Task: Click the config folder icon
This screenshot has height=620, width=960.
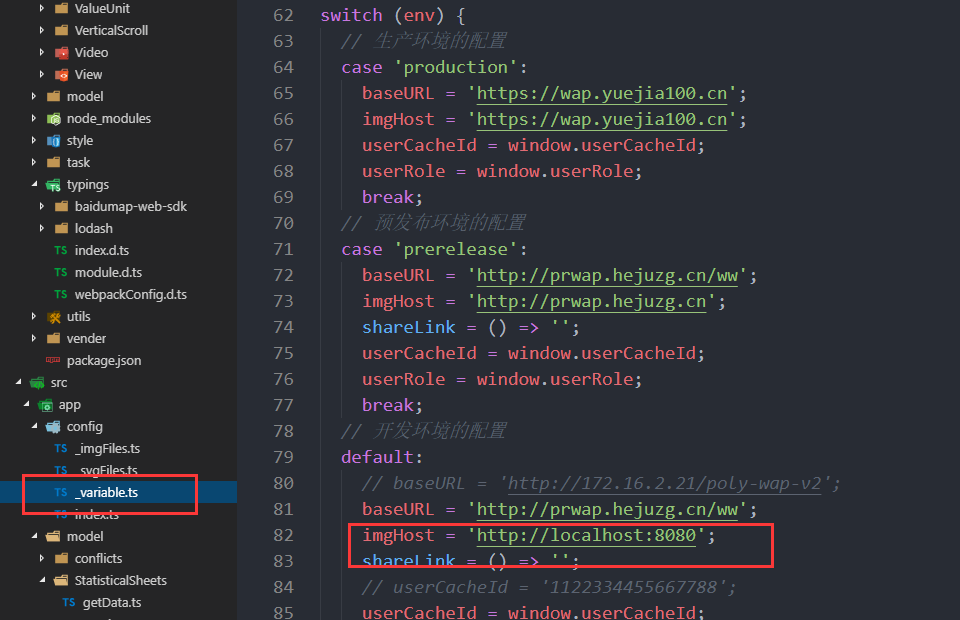Action: (x=54, y=427)
